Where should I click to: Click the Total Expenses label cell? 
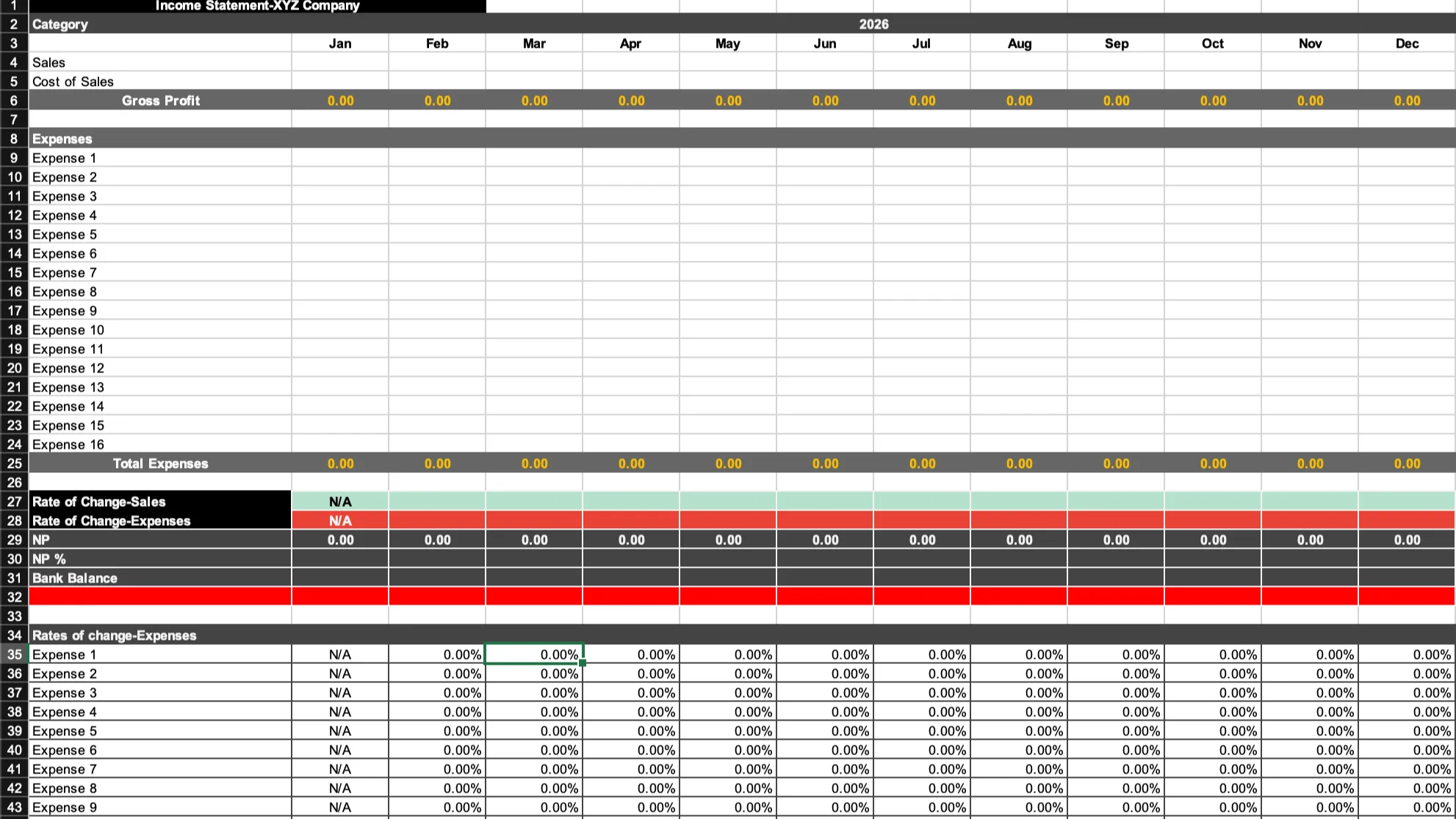tap(160, 463)
